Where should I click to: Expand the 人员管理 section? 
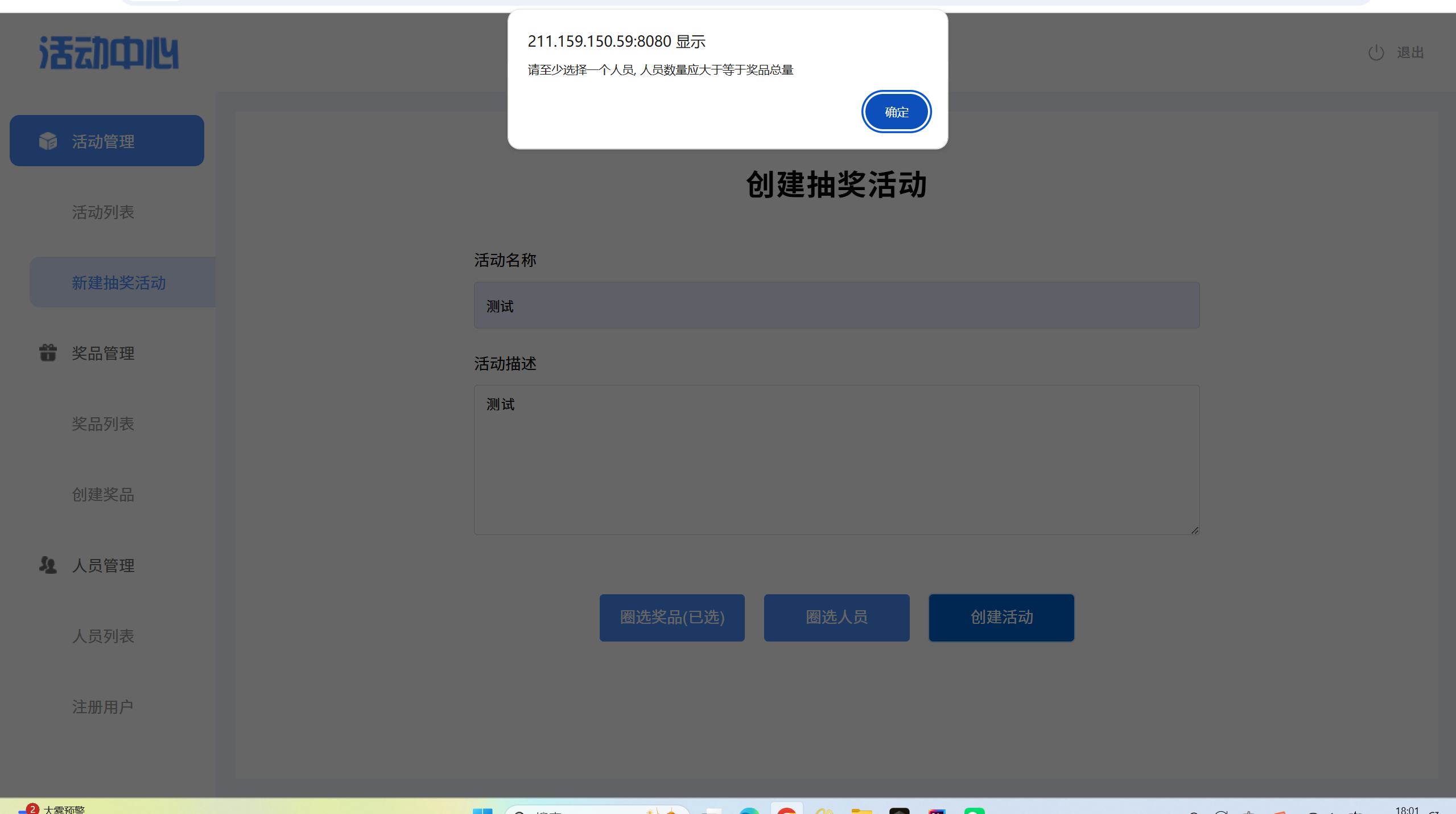pyautogui.click(x=103, y=565)
